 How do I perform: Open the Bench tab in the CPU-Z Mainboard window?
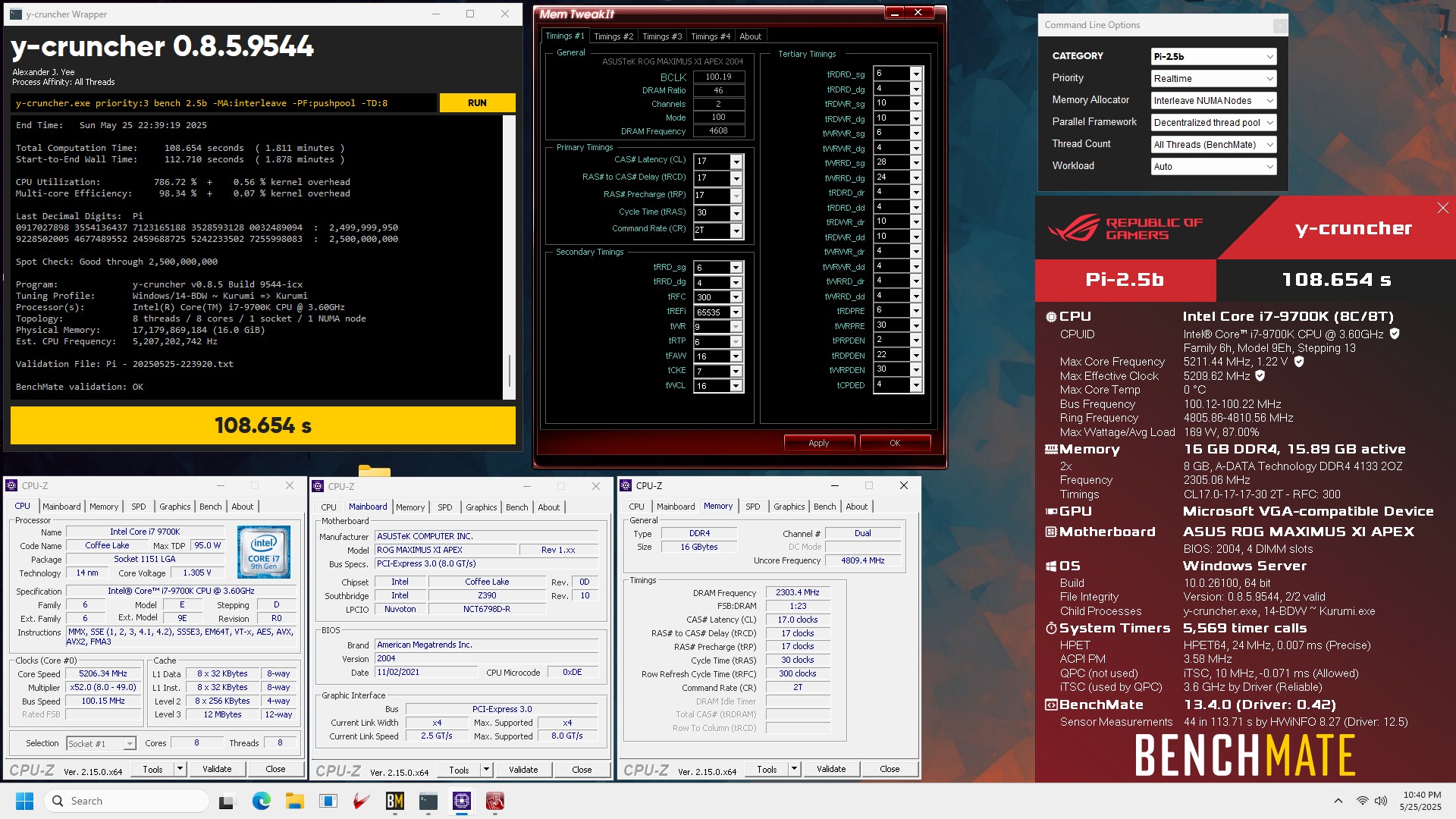pyautogui.click(x=517, y=507)
